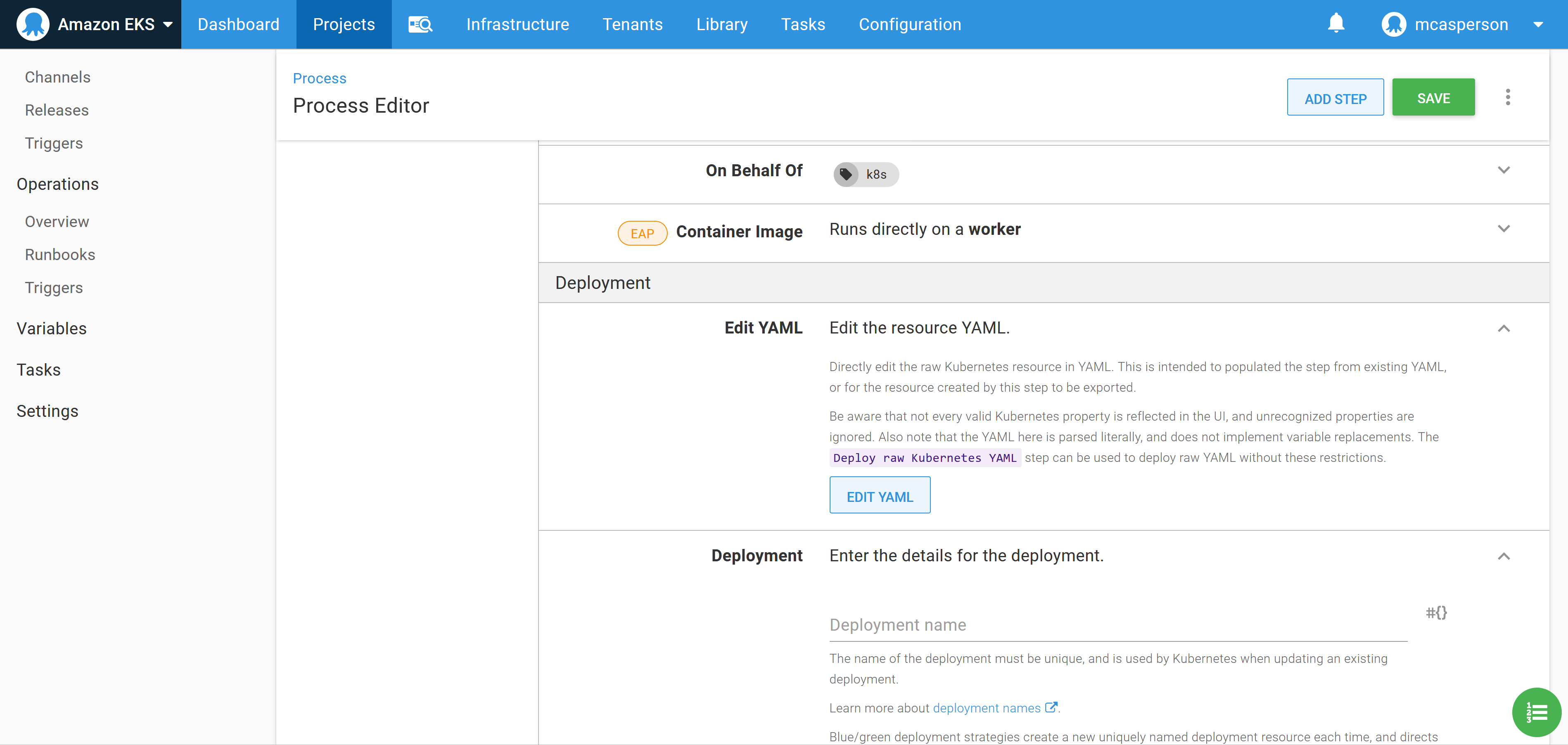Collapse the Edit YAML section
Screen dimensions: 1568x745
click(x=1504, y=329)
